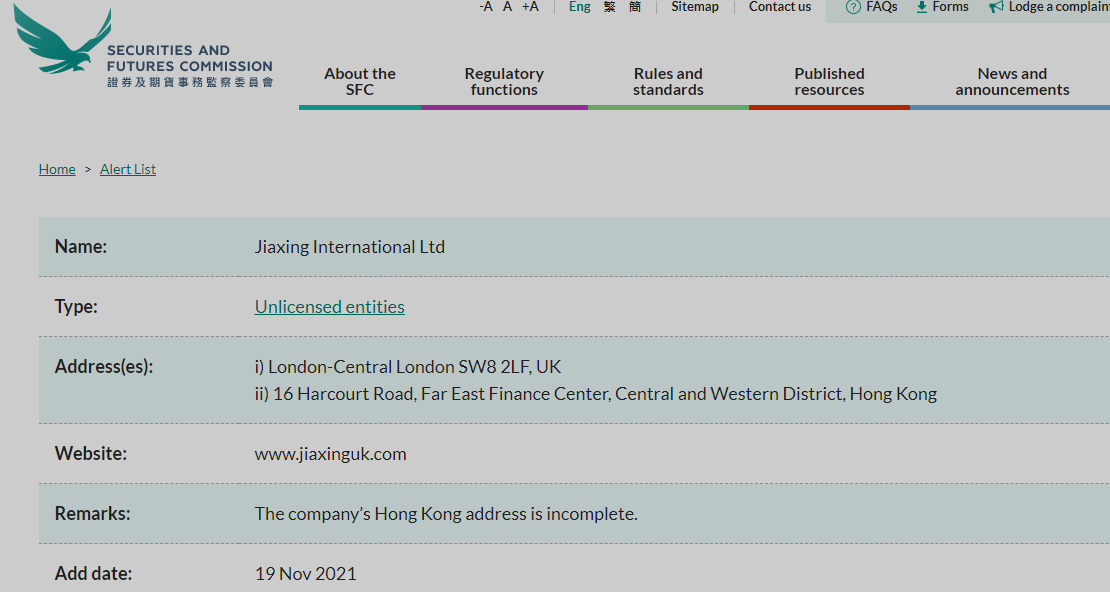Reset font size with the plain A
The width and height of the screenshot is (1110, 592).
pos(508,6)
